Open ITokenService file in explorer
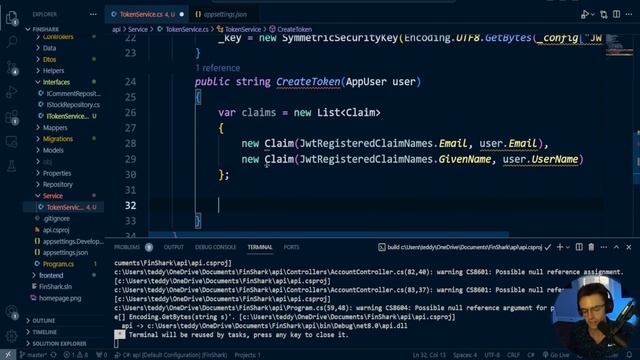Screen dimensions: 640x360 tap(67, 116)
